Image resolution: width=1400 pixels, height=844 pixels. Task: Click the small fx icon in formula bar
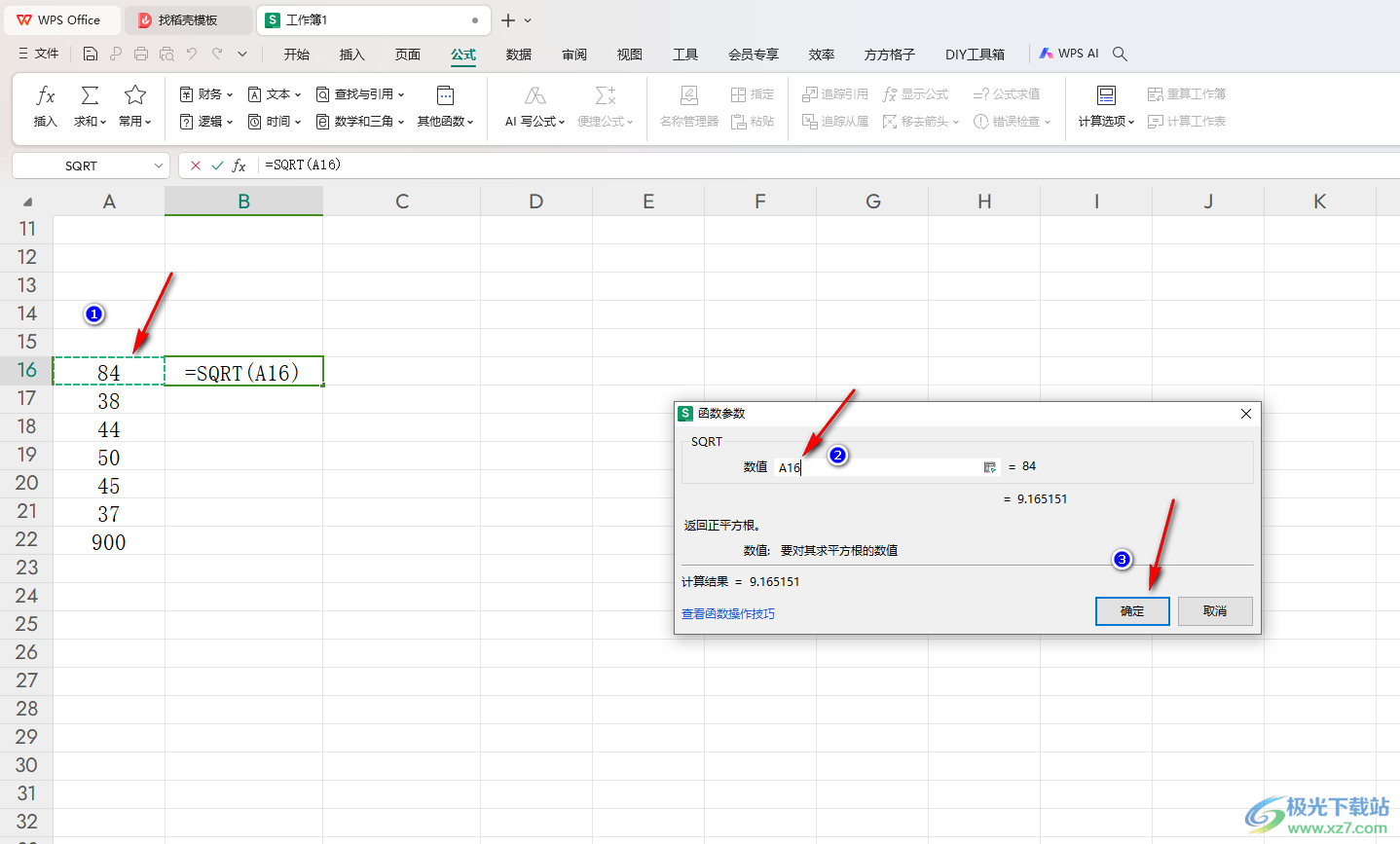tap(239, 165)
